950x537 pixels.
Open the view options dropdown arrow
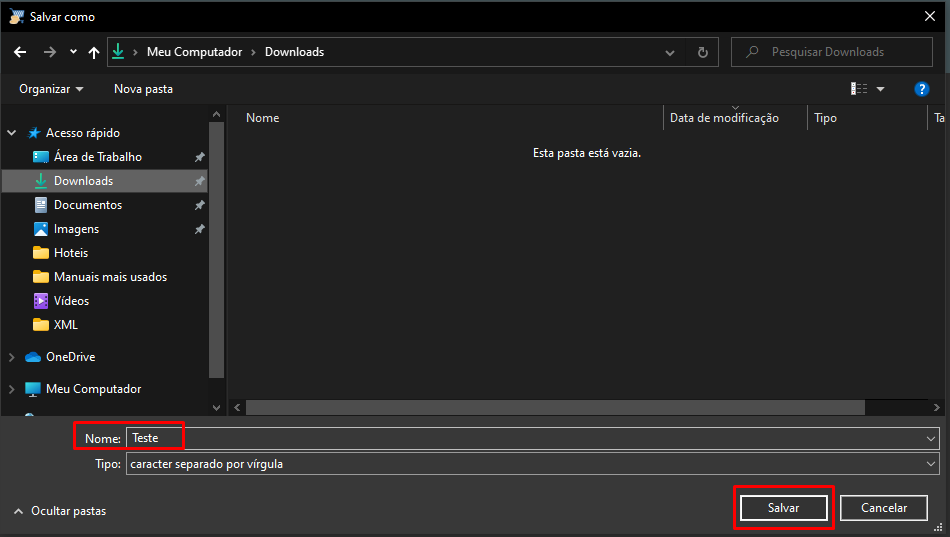(x=880, y=89)
